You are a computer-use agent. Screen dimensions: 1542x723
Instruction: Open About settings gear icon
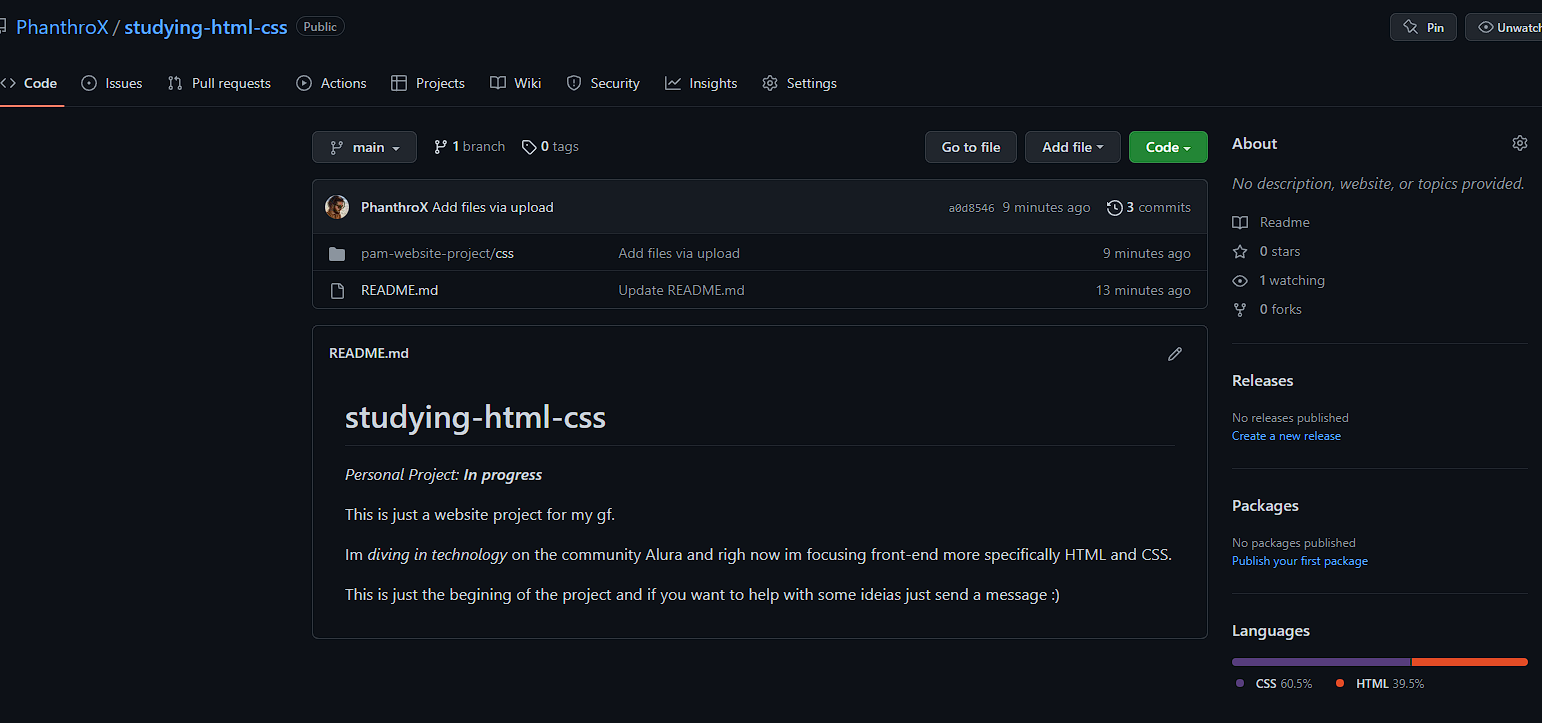pos(1520,143)
